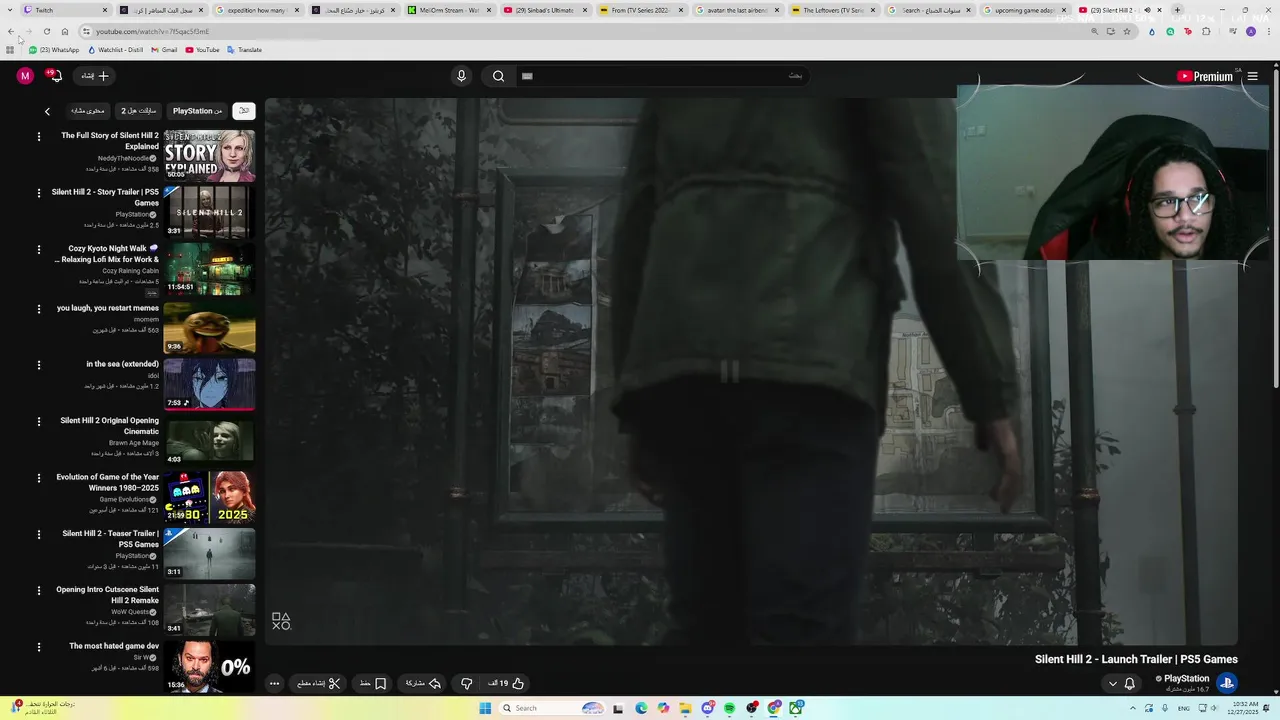
Task: Open the NeddyTheNoodle channel name
Action: coord(123,158)
